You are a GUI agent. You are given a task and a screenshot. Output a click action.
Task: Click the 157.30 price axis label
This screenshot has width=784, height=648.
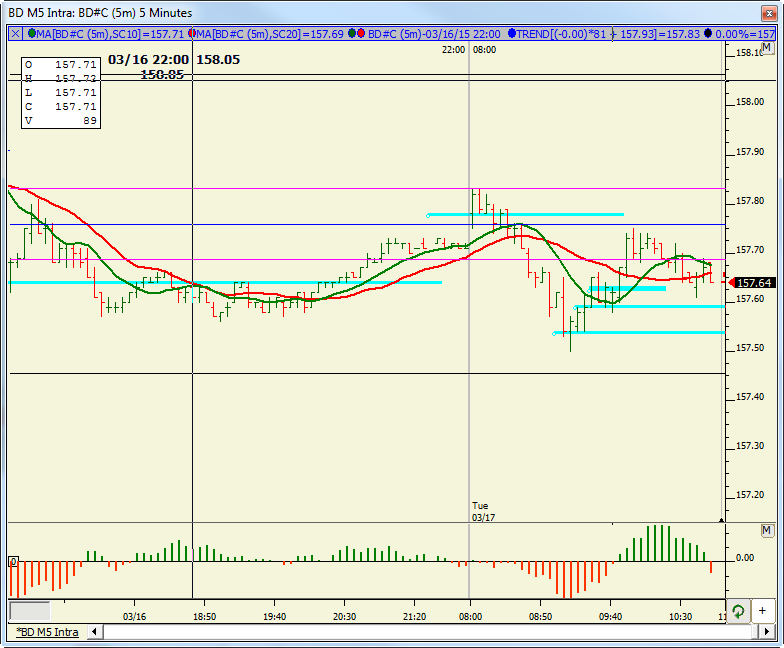(750, 446)
